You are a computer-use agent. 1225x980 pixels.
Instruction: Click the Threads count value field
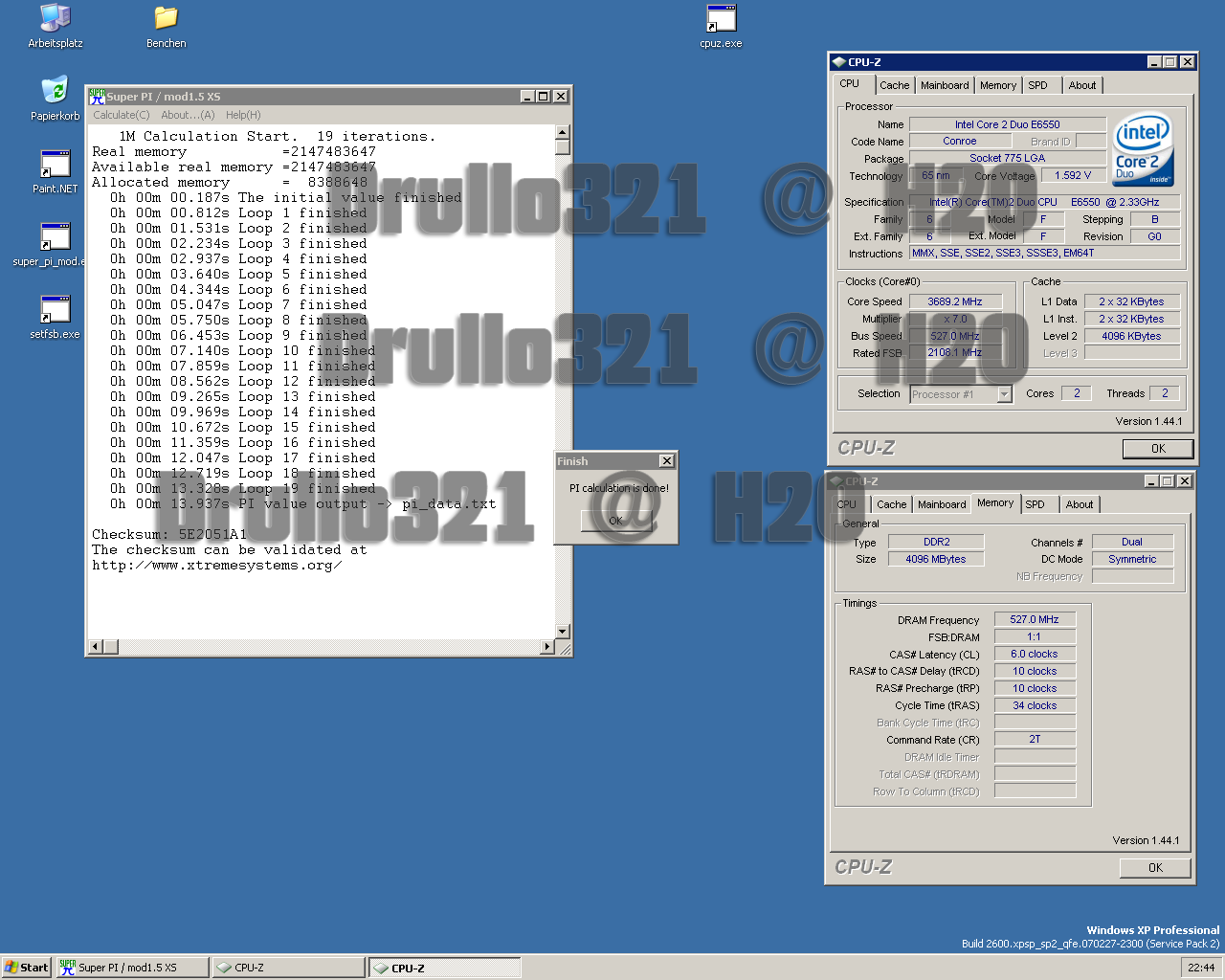(1165, 393)
